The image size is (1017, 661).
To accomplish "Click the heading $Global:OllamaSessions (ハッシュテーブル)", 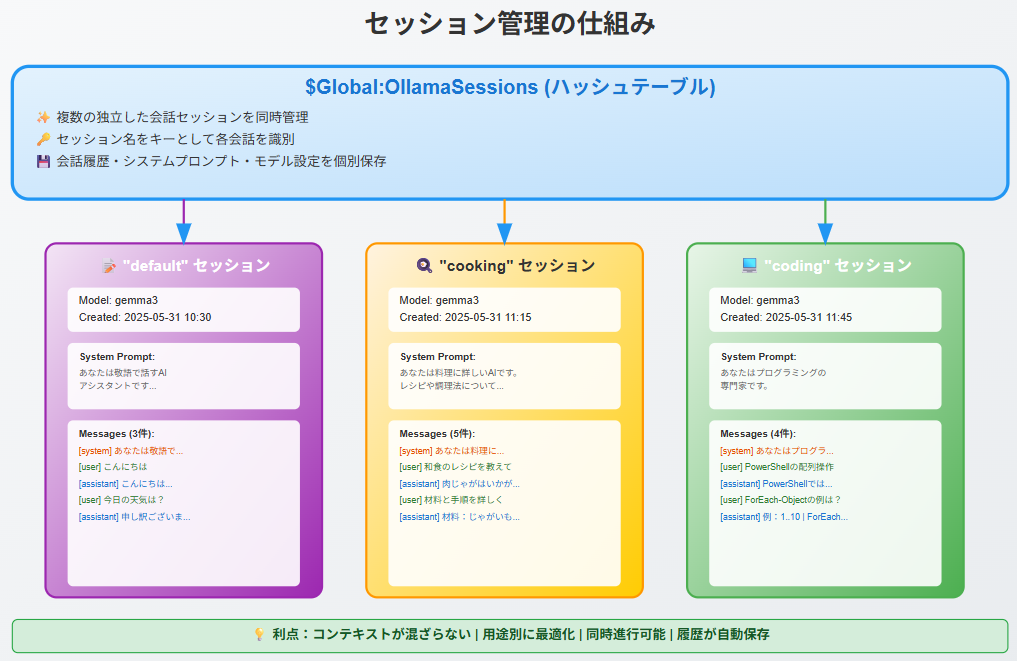I will 510,87.
